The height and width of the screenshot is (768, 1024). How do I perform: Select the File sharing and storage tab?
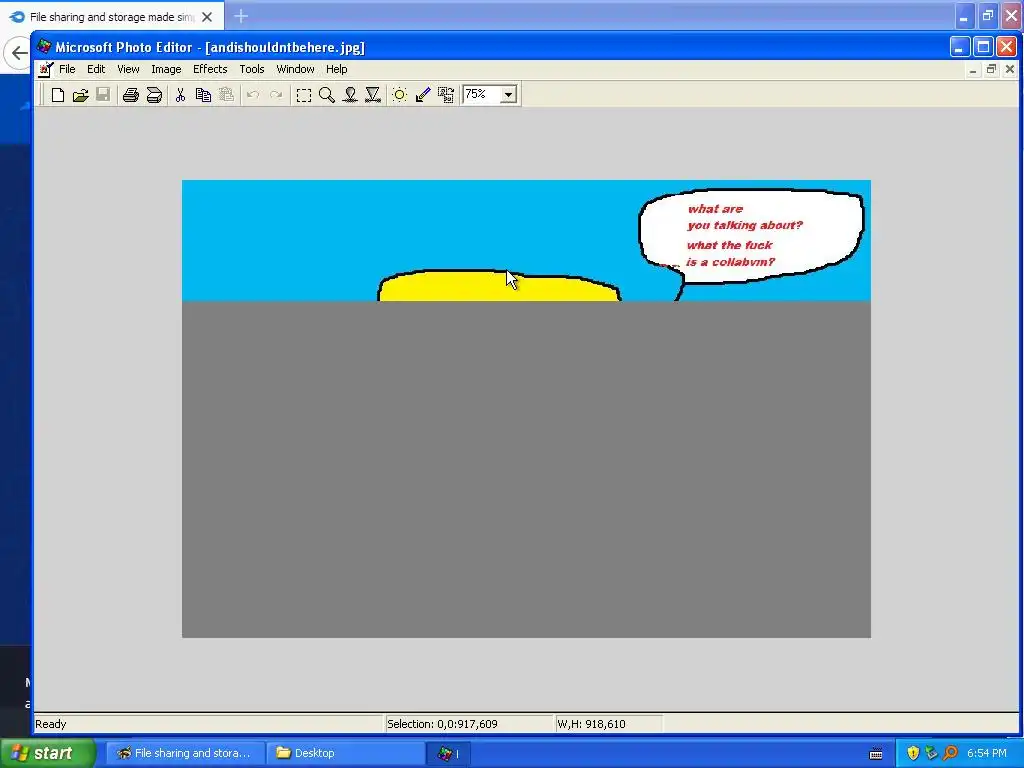[x=112, y=17]
